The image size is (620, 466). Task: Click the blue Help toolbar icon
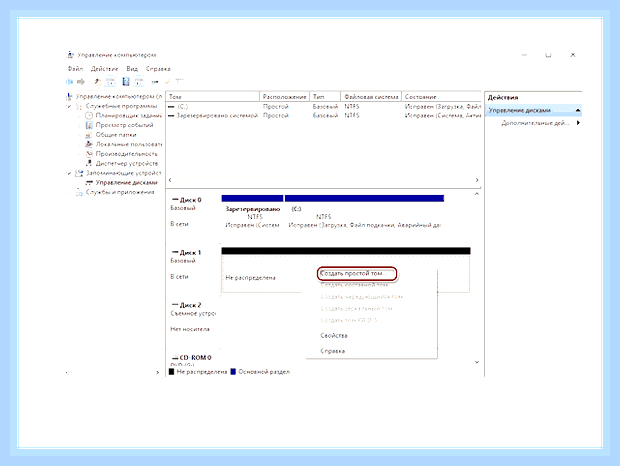(126, 82)
